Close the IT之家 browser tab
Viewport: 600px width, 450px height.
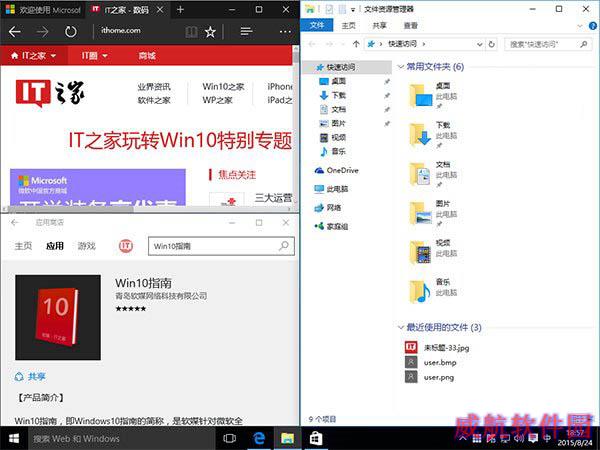(160, 10)
